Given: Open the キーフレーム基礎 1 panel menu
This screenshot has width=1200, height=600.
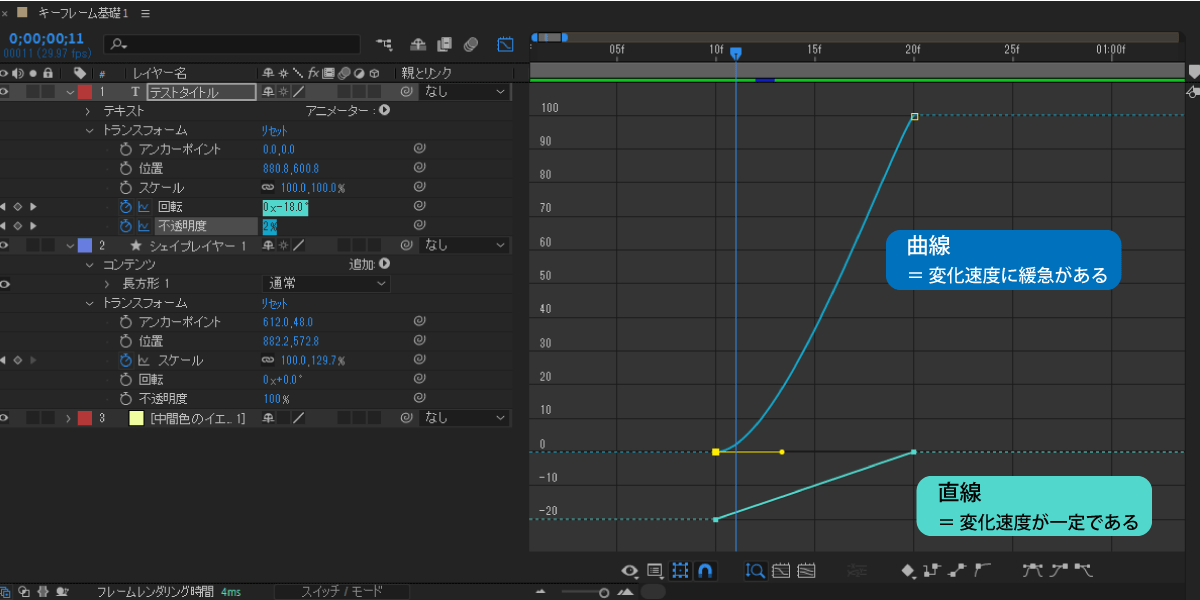Looking at the screenshot, I should [146, 14].
